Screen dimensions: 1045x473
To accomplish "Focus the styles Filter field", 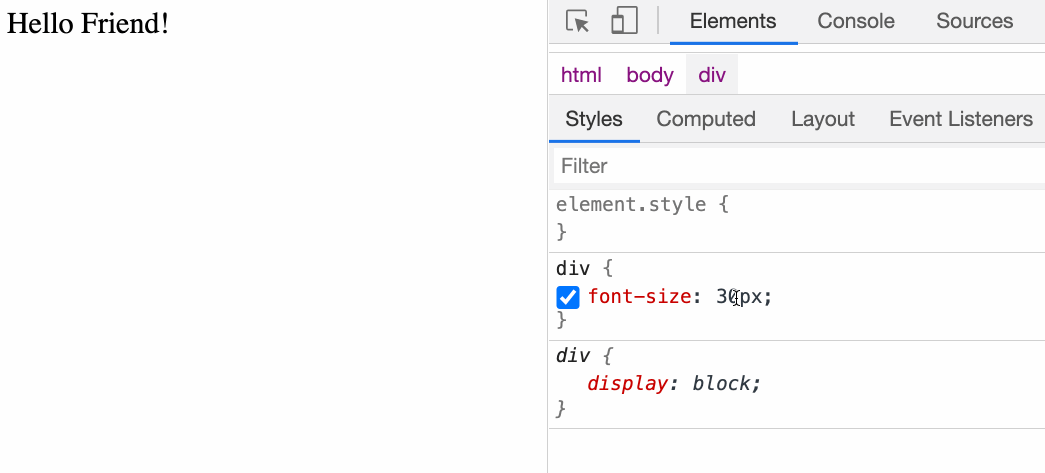I will point(799,166).
